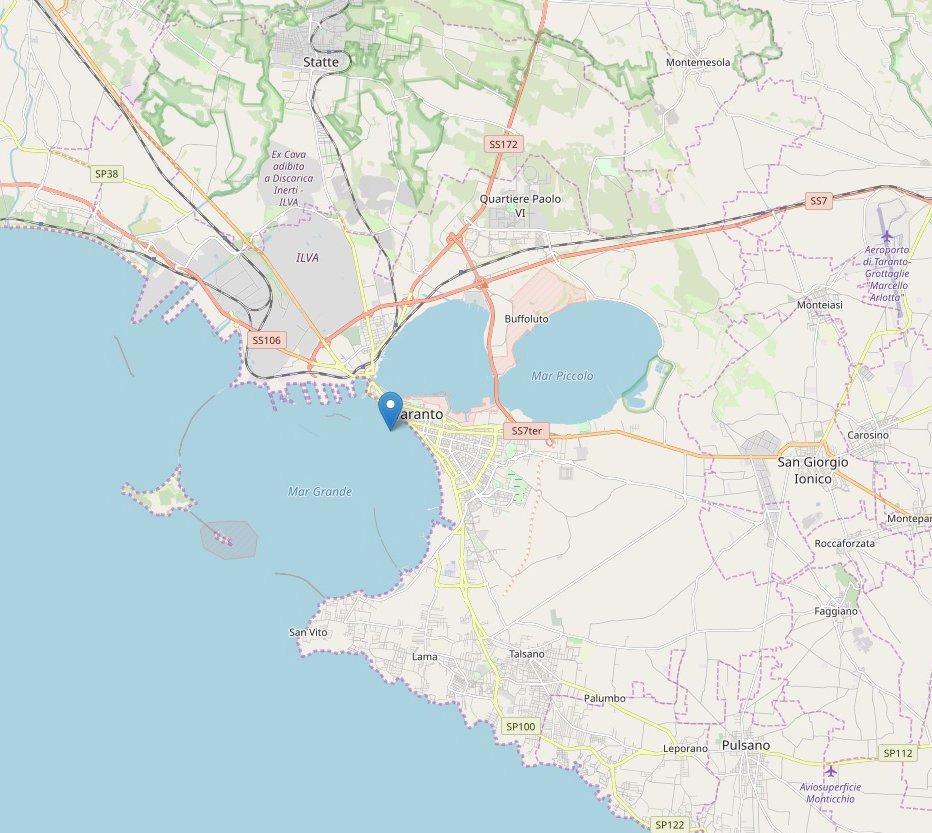This screenshot has height=833, width=932.
Task: Click the Aviosuperficie Monticchio airfield icon
Action: pyautogui.click(x=830, y=771)
